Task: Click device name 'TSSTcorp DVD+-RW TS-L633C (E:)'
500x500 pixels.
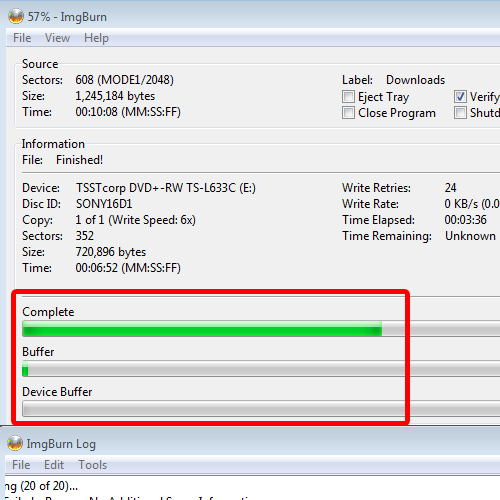Action: click(166, 188)
